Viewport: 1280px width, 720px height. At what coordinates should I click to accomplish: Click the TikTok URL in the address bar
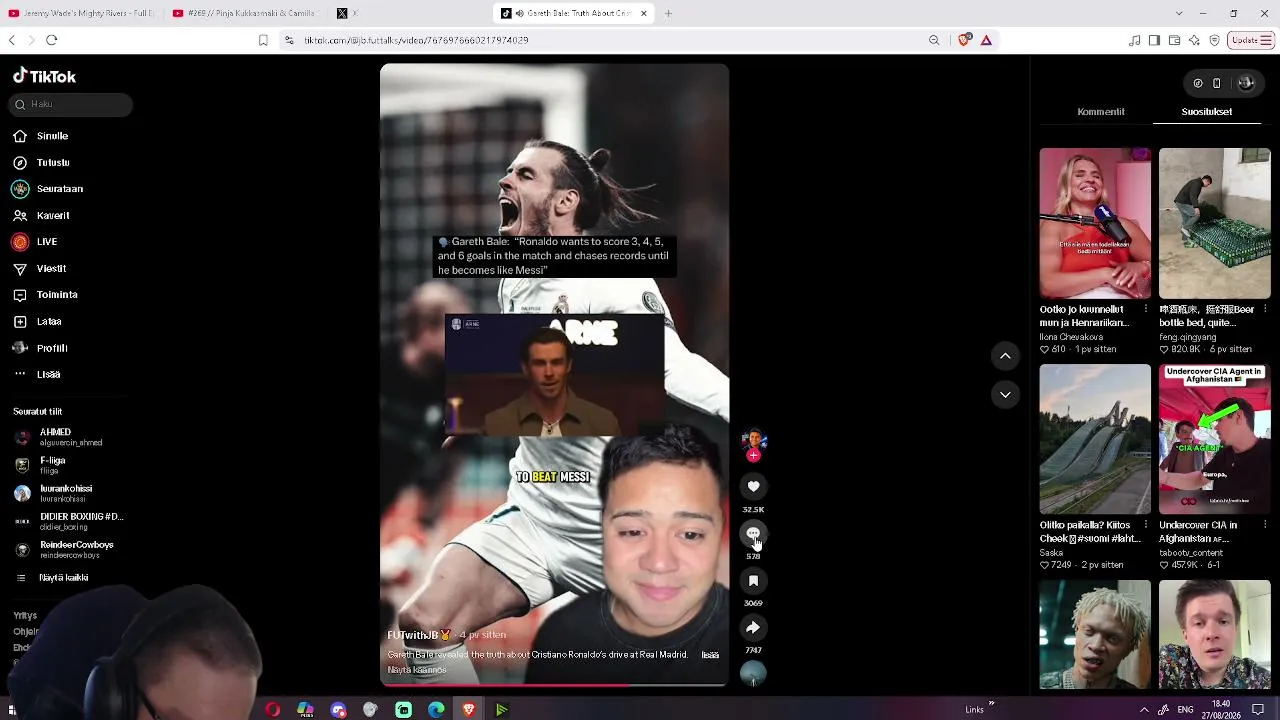(x=416, y=40)
